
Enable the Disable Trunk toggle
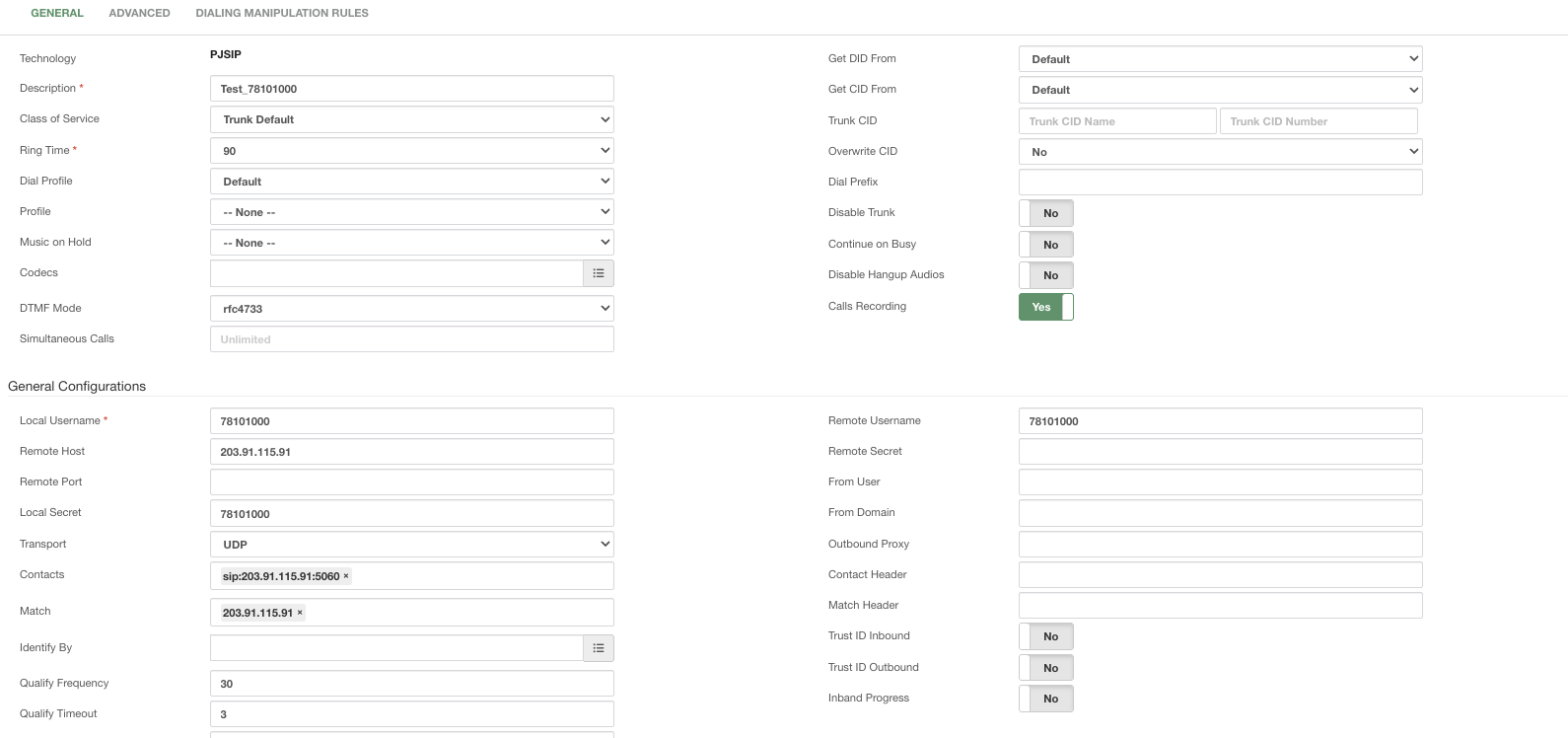pos(1045,213)
